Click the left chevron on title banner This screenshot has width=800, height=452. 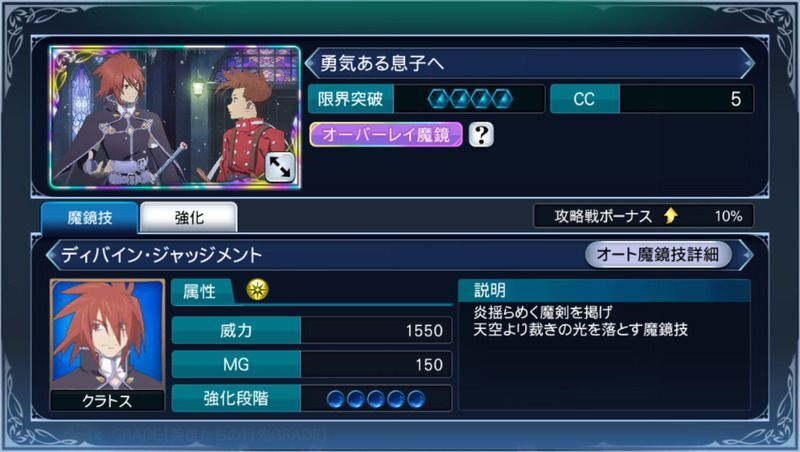coord(311,63)
